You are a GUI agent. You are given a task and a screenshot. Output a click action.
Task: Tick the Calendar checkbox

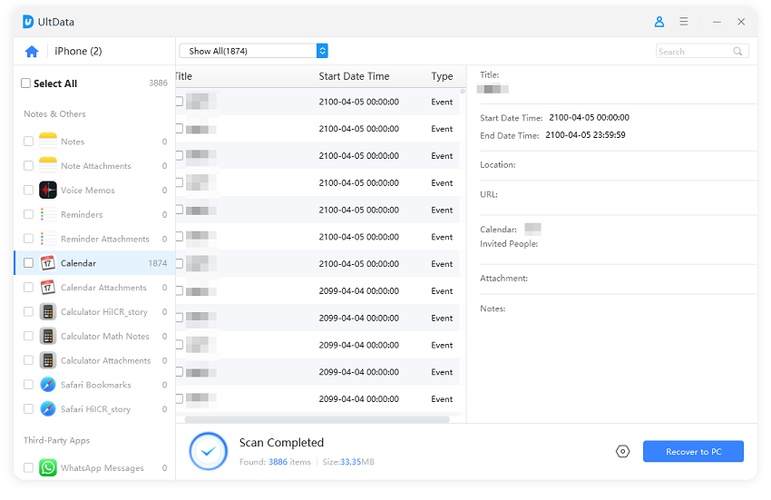point(29,263)
